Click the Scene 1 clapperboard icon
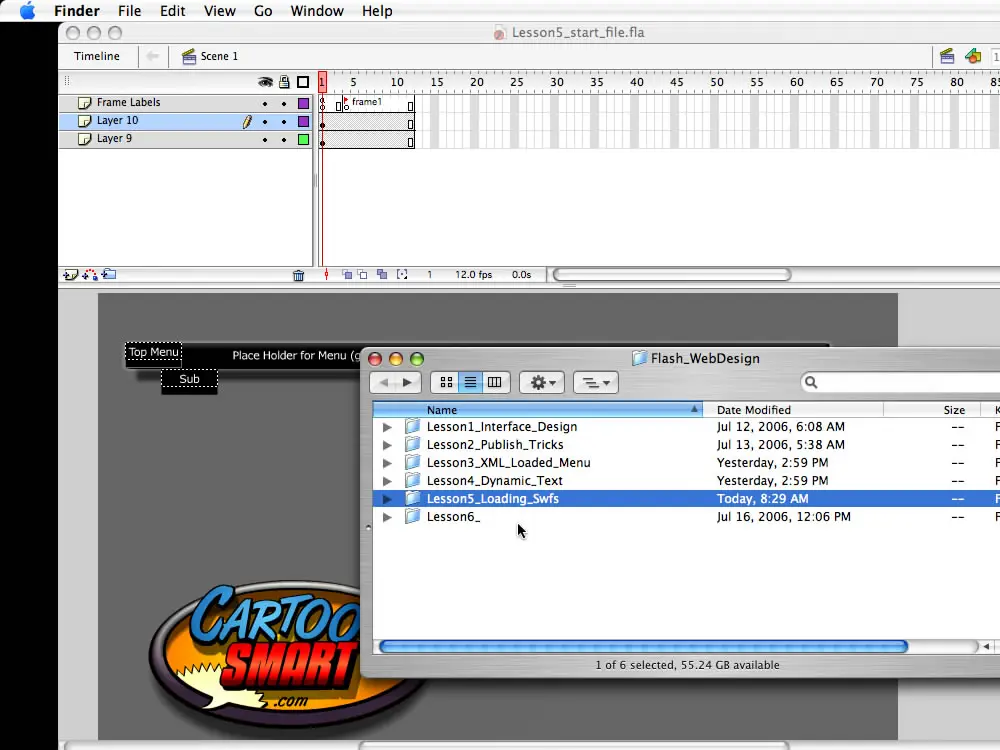The width and height of the screenshot is (1000, 750). tap(189, 56)
